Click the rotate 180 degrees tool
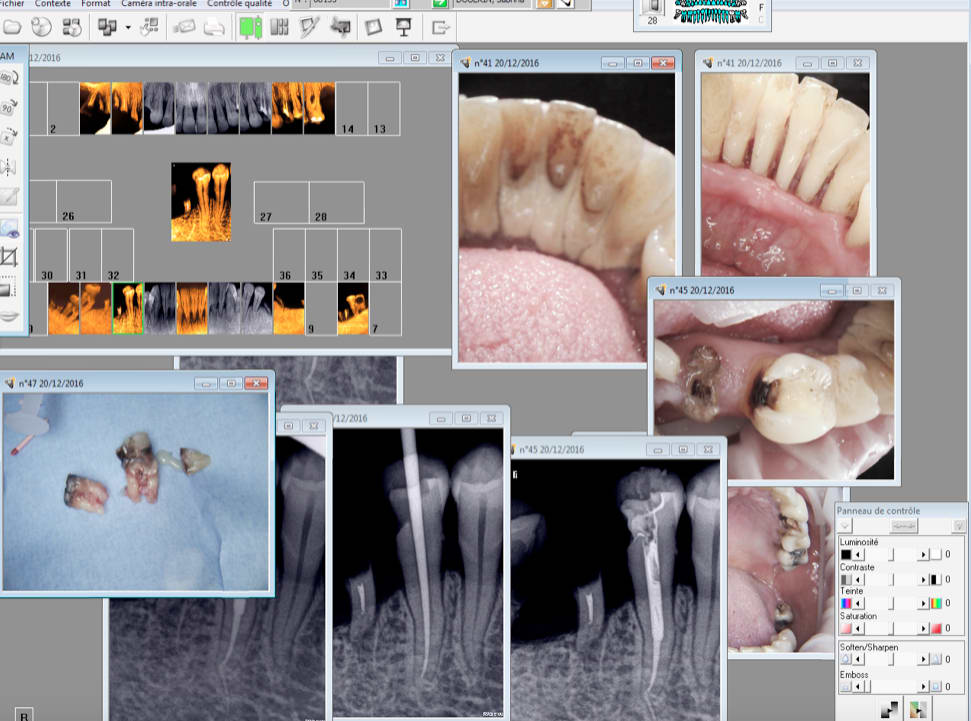 pos(8,78)
